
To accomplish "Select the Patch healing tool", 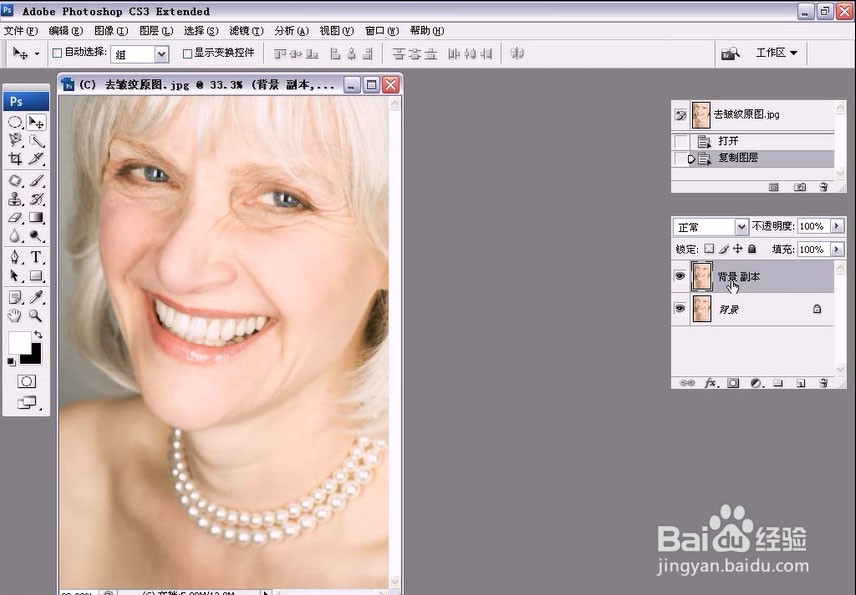I will (x=15, y=180).
